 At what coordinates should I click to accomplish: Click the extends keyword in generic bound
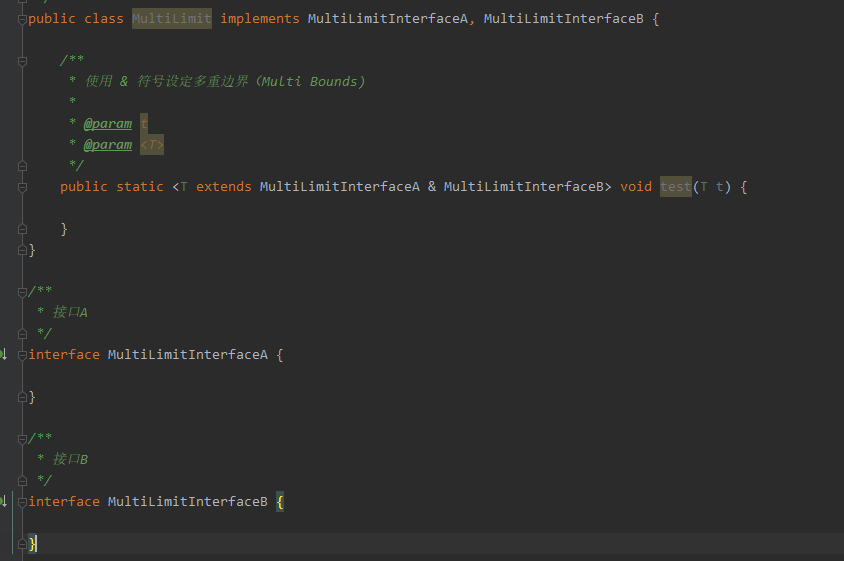point(224,187)
